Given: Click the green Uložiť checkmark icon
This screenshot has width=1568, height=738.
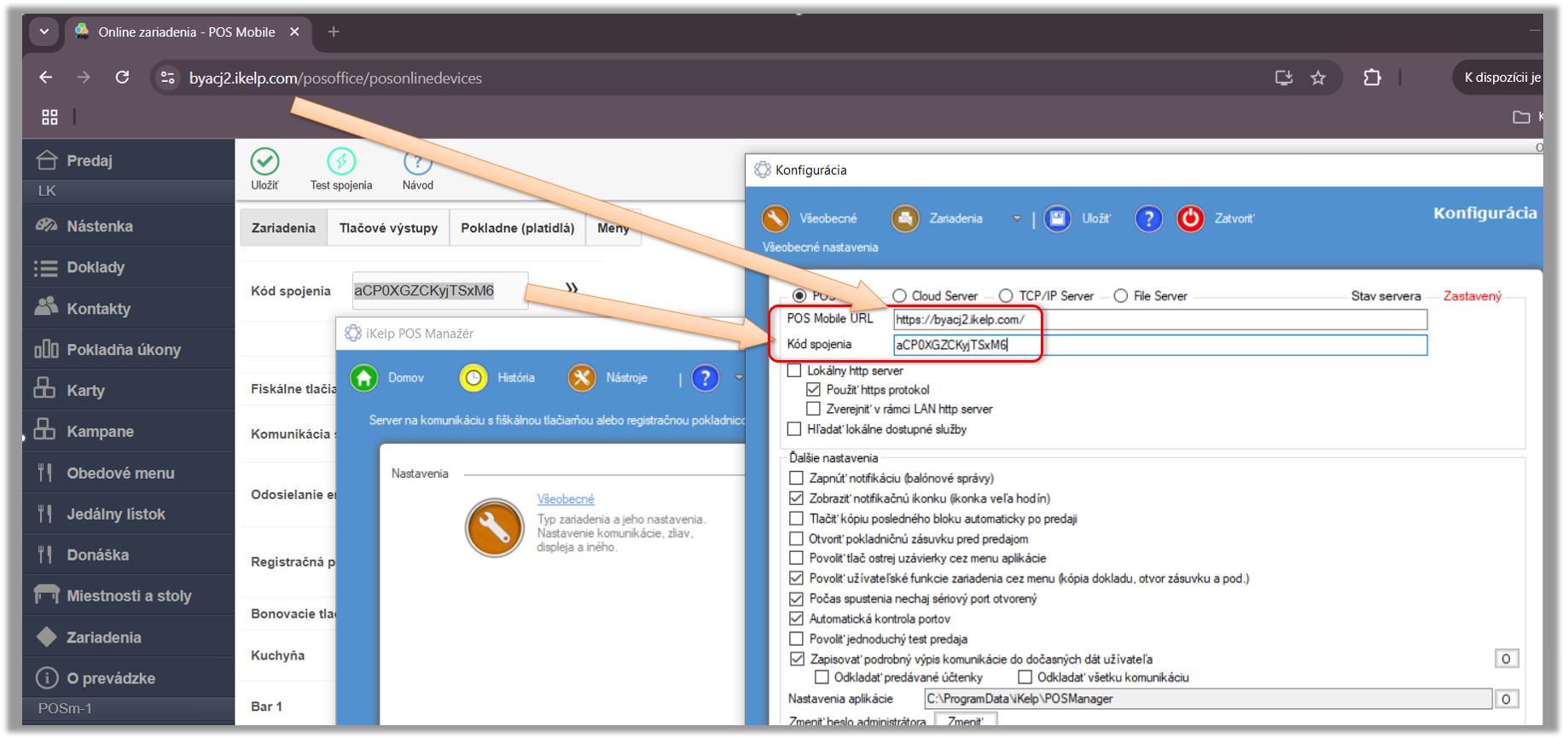Looking at the screenshot, I should pos(264,161).
